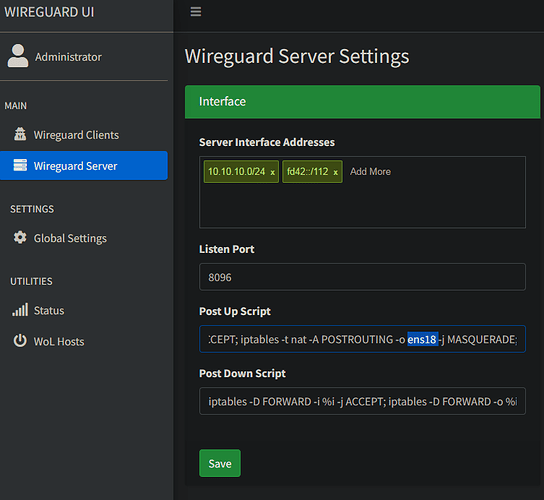This screenshot has width=544, height=500.
Task: Click the Listen Port label
Action: coord(227,249)
